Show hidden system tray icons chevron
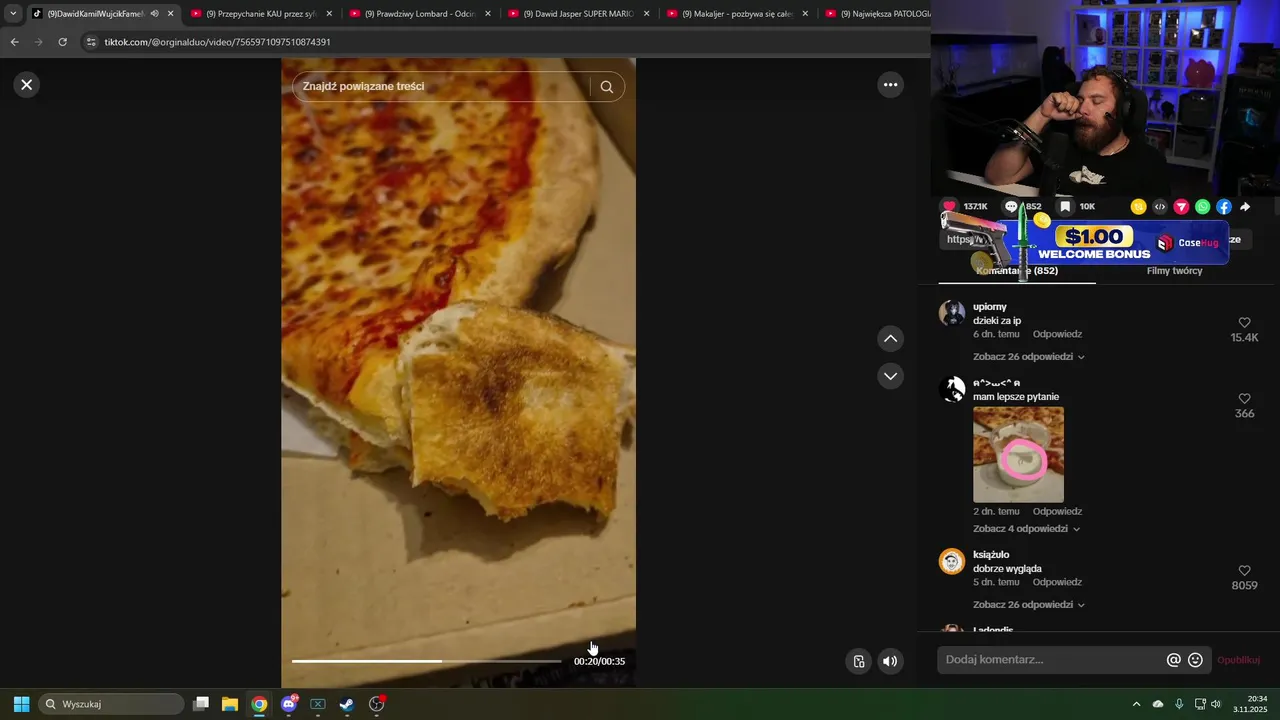The width and height of the screenshot is (1280, 720). (1136, 704)
